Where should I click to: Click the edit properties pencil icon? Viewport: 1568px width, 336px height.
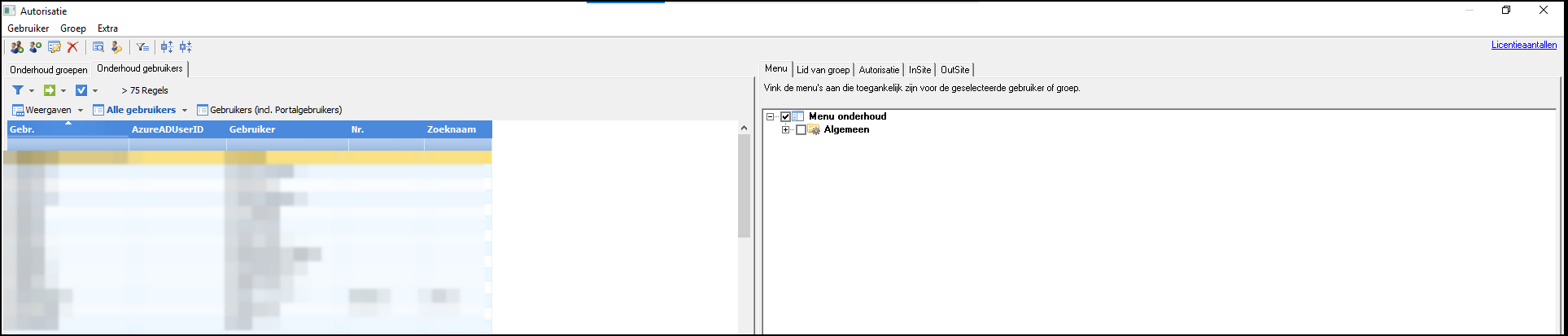point(55,47)
